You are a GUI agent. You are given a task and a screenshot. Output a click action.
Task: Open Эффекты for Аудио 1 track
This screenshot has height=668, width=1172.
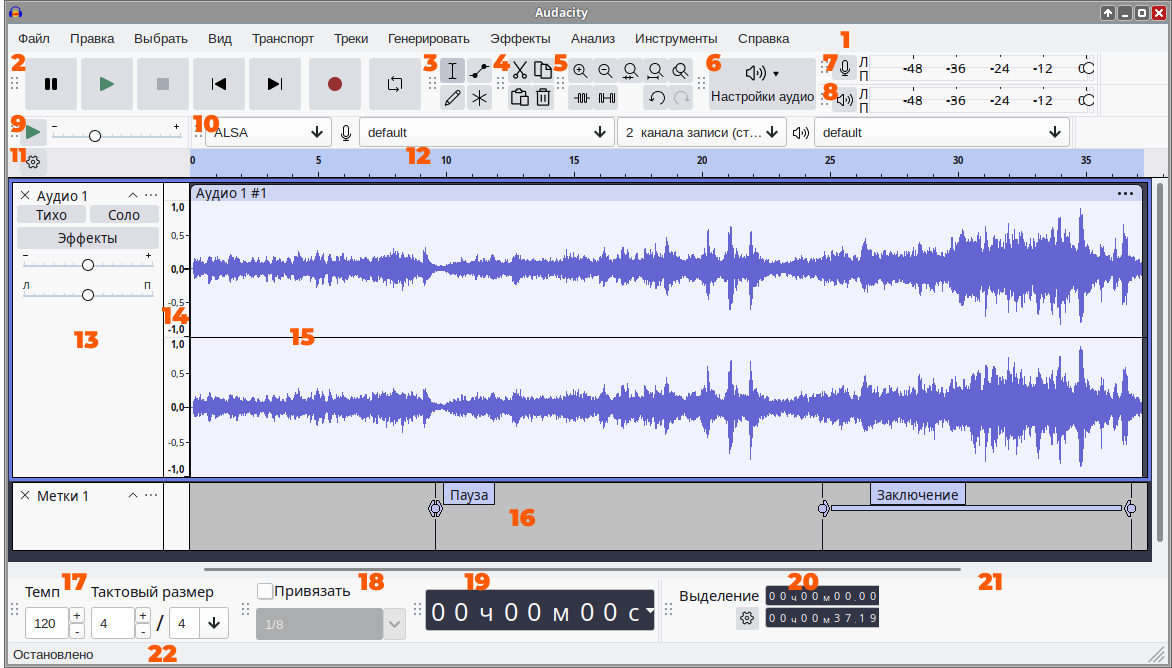pos(88,238)
